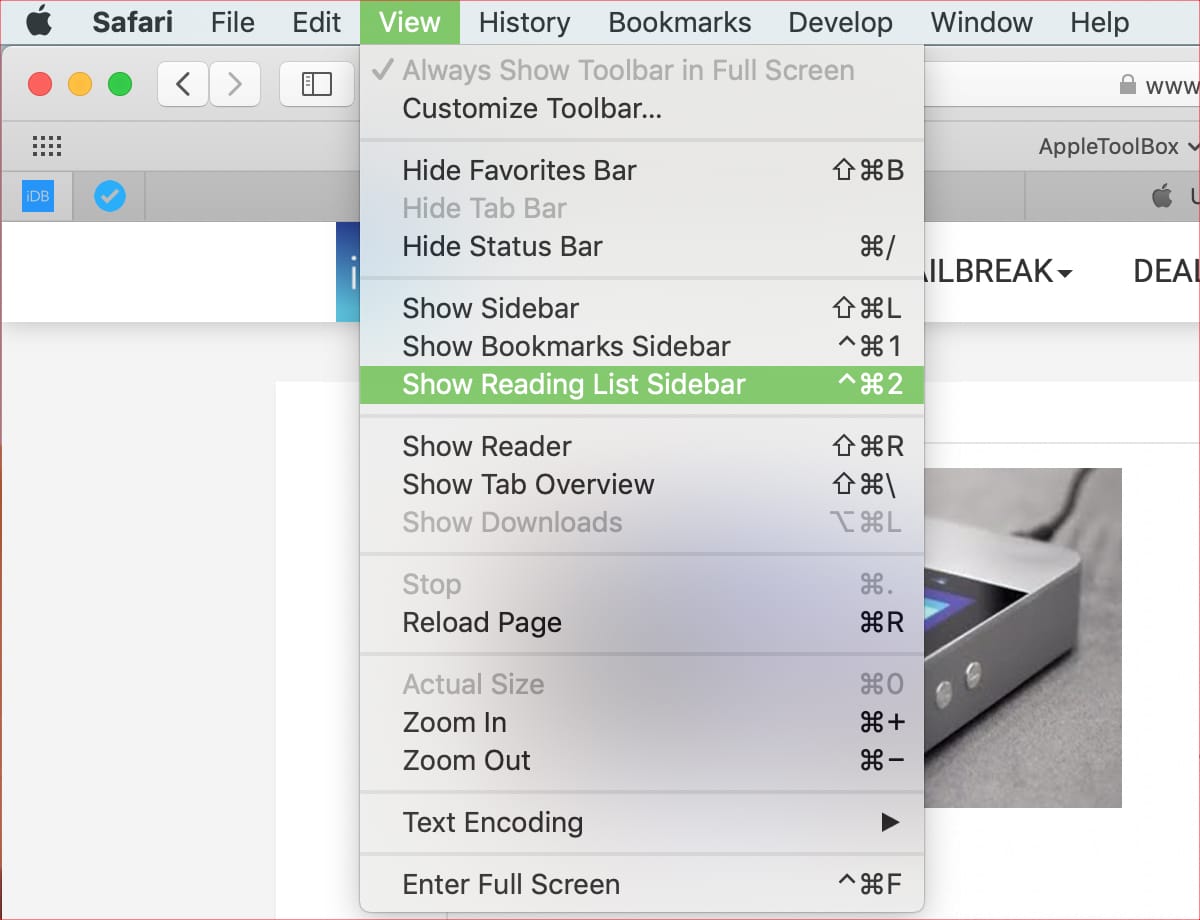Choose Customize Toolbar…
This screenshot has height=920, width=1200.
pos(642,108)
